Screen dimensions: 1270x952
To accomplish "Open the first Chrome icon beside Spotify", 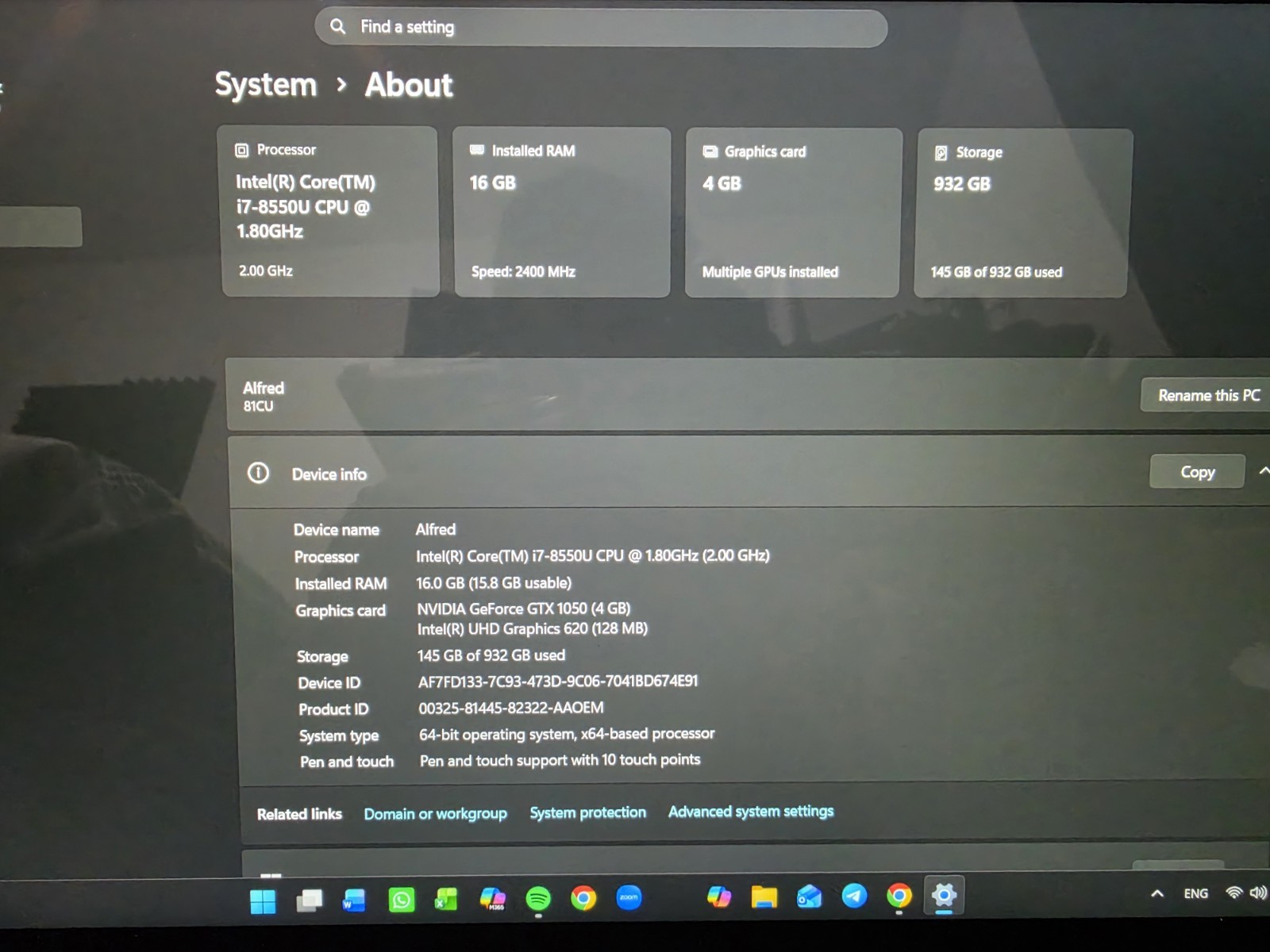I will tap(583, 898).
